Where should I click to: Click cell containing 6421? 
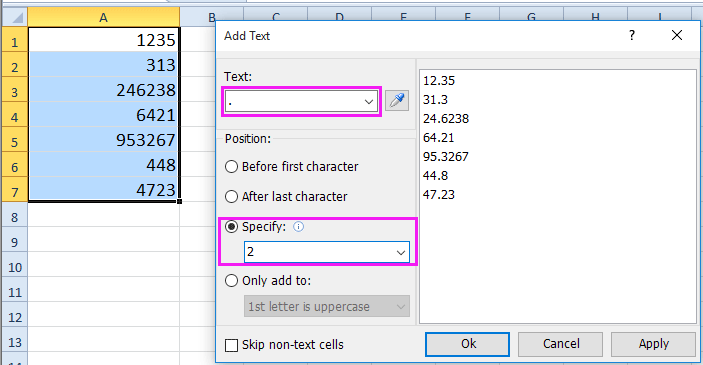[104, 115]
